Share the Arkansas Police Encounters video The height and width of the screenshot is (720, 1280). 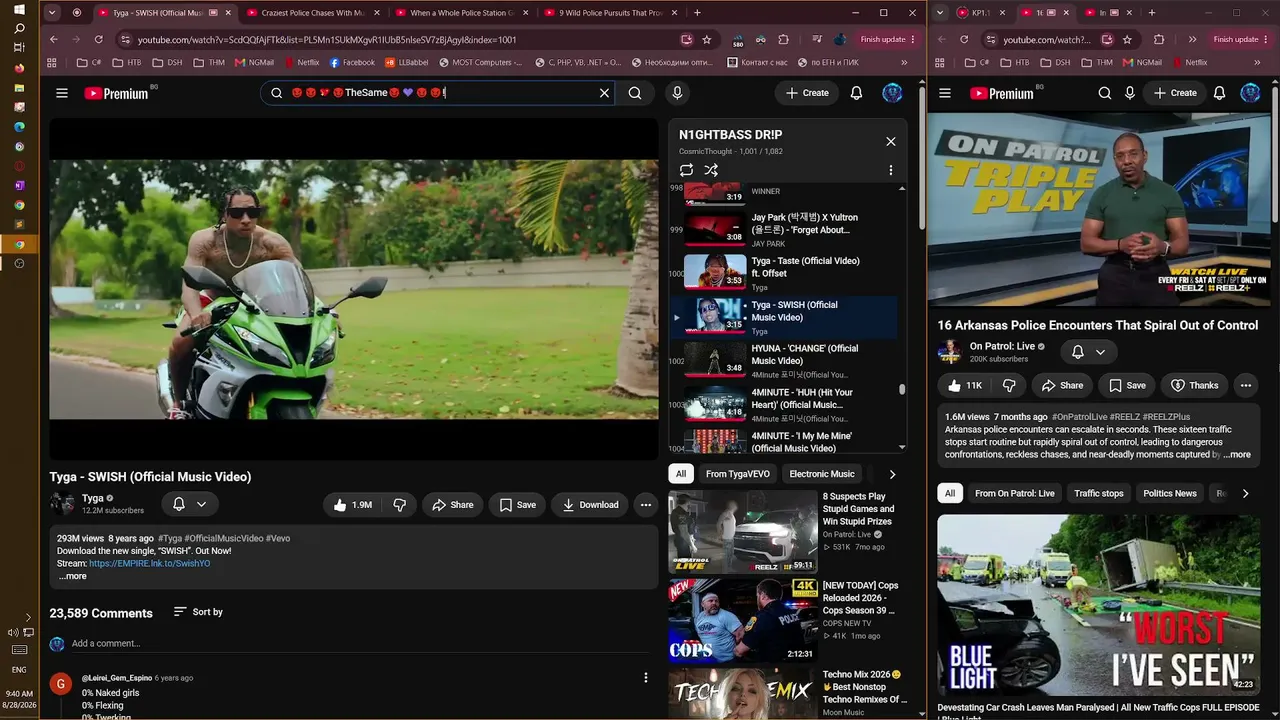(1062, 385)
